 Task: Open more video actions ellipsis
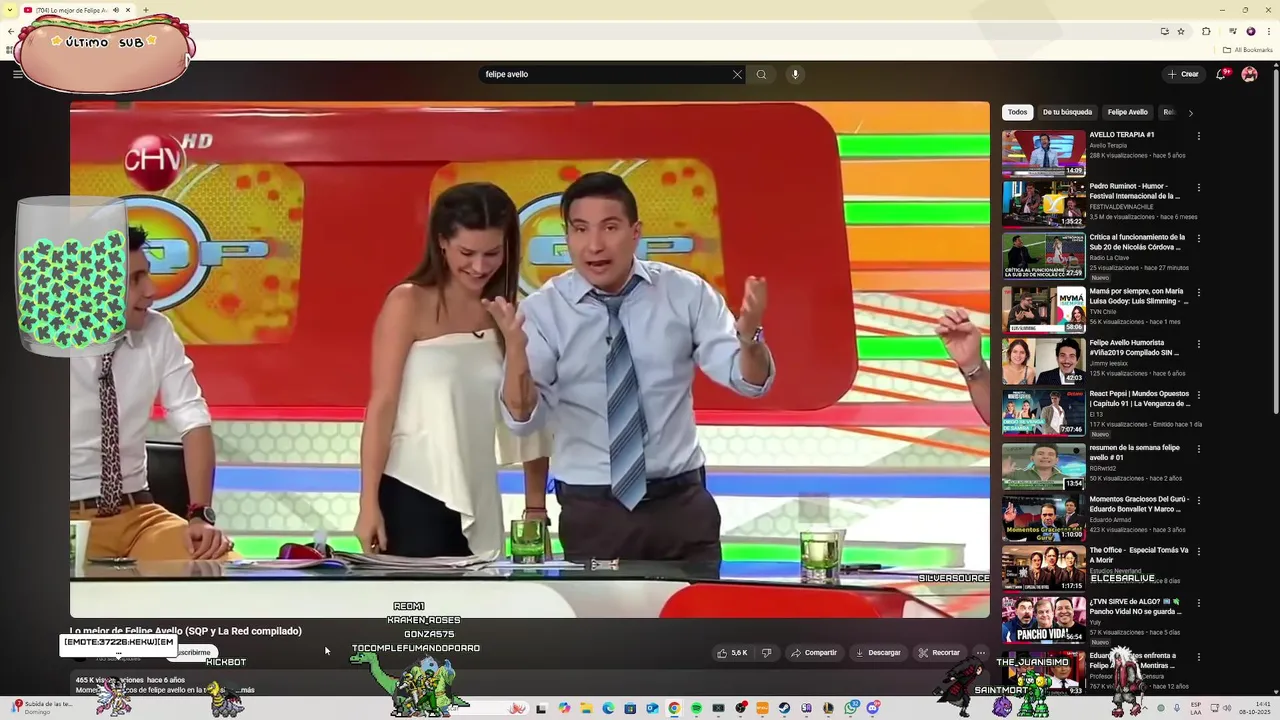coord(980,653)
